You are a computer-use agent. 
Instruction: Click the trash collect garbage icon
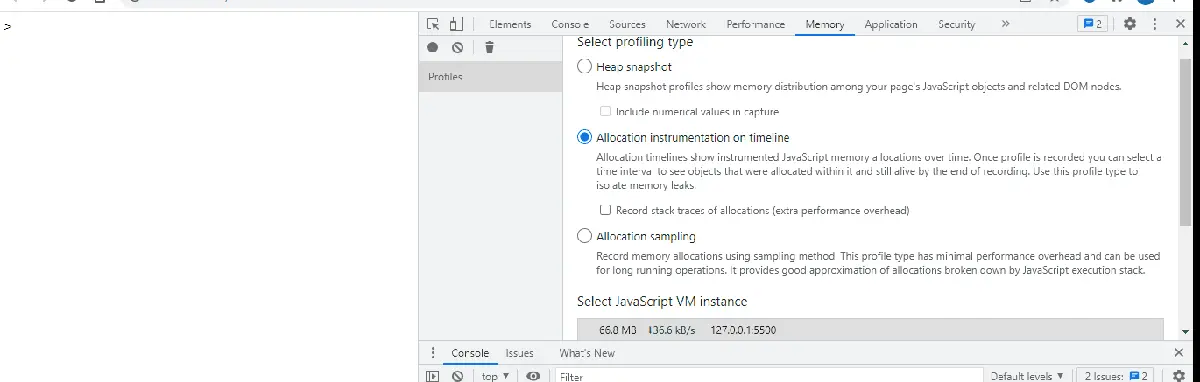(489, 47)
